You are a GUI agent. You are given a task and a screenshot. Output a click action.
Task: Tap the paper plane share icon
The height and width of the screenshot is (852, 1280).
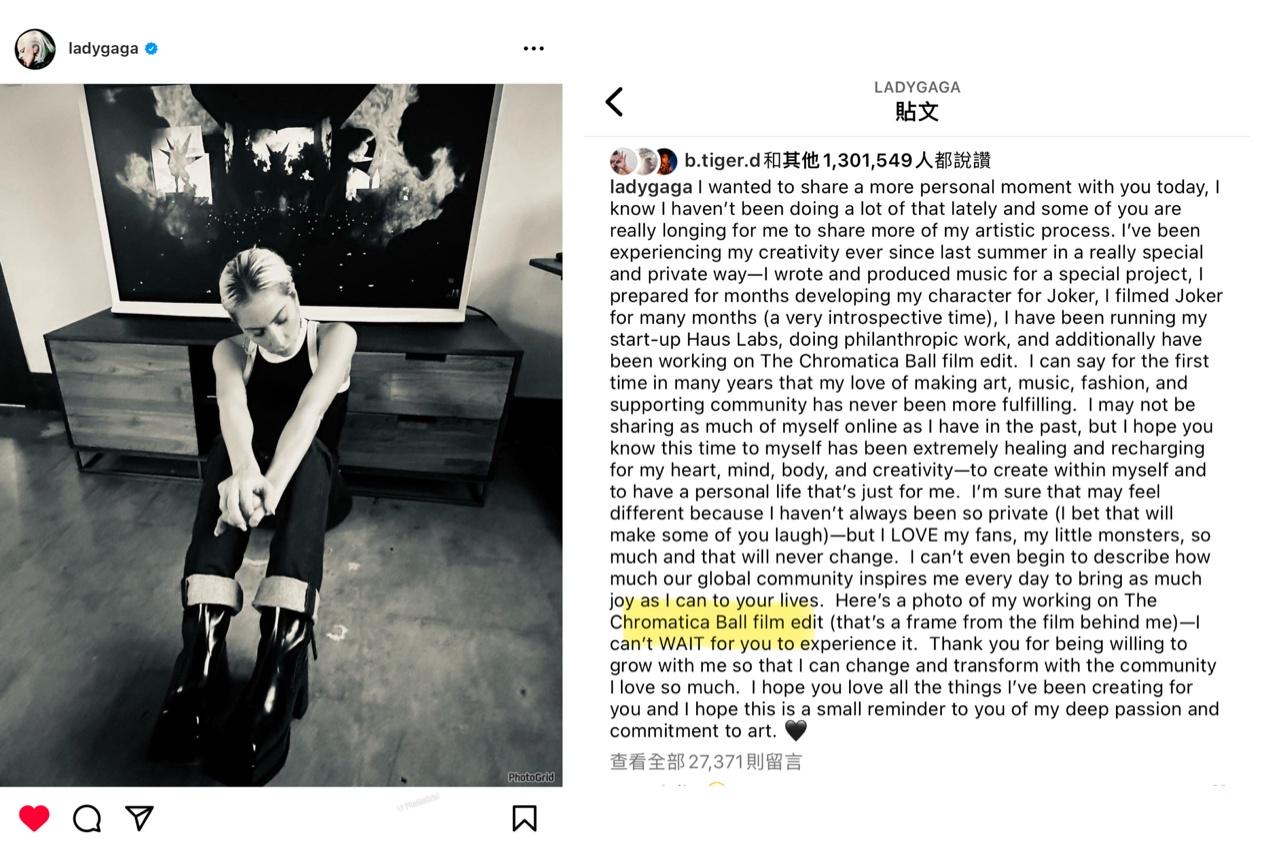[x=139, y=818]
